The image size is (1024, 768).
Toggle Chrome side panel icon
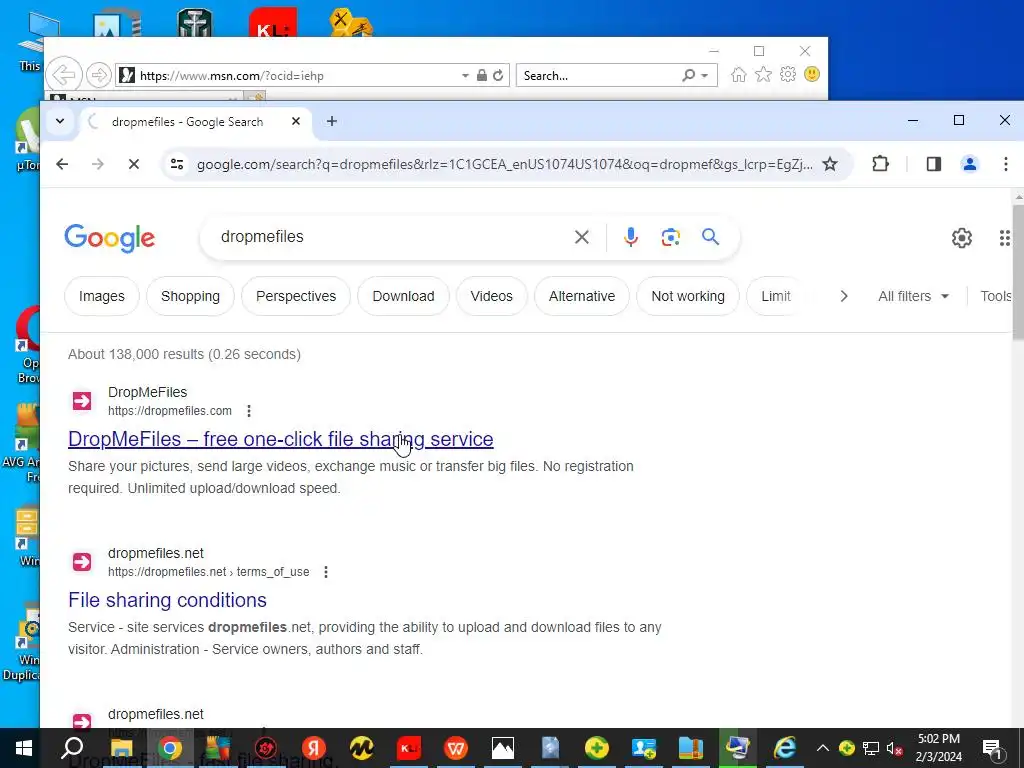(x=934, y=164)
